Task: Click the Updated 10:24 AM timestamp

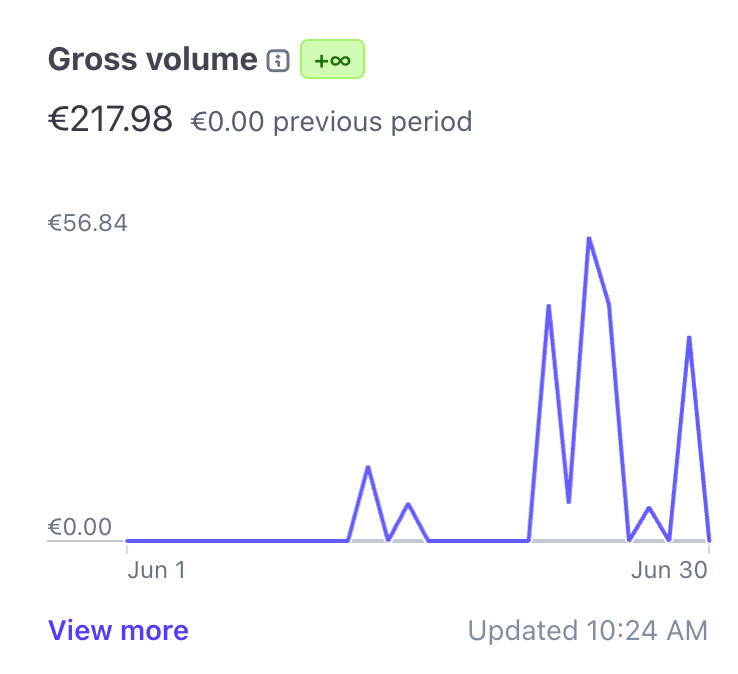Action: pos(587,631)
